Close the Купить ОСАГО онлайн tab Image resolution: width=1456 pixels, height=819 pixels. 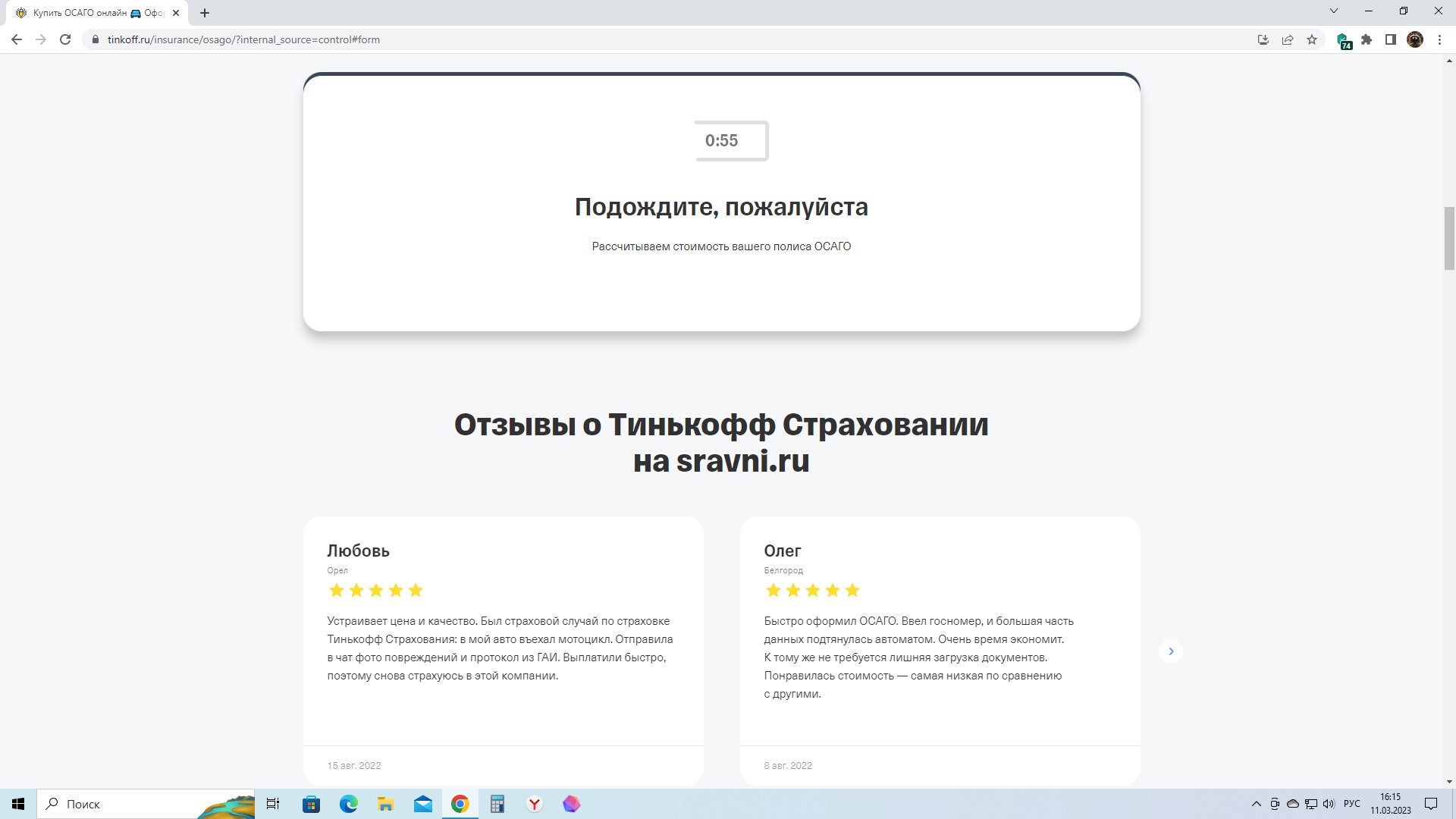(x=176, y=13)
